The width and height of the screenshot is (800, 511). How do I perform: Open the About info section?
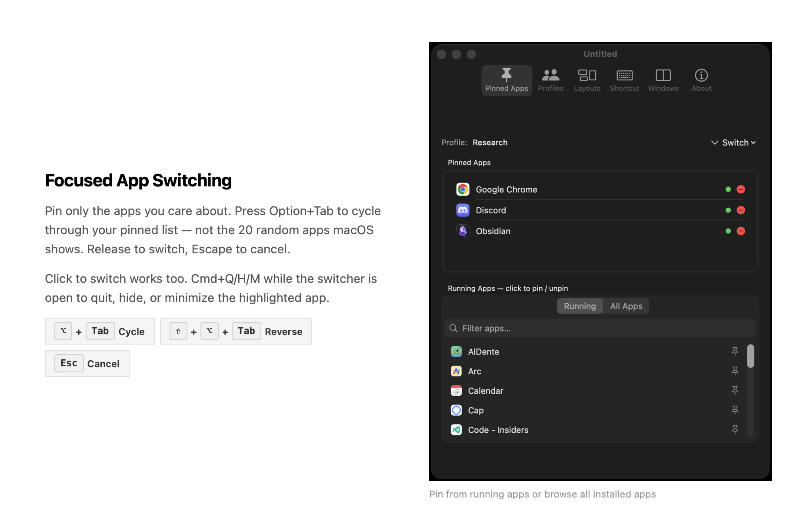(701, 80)
